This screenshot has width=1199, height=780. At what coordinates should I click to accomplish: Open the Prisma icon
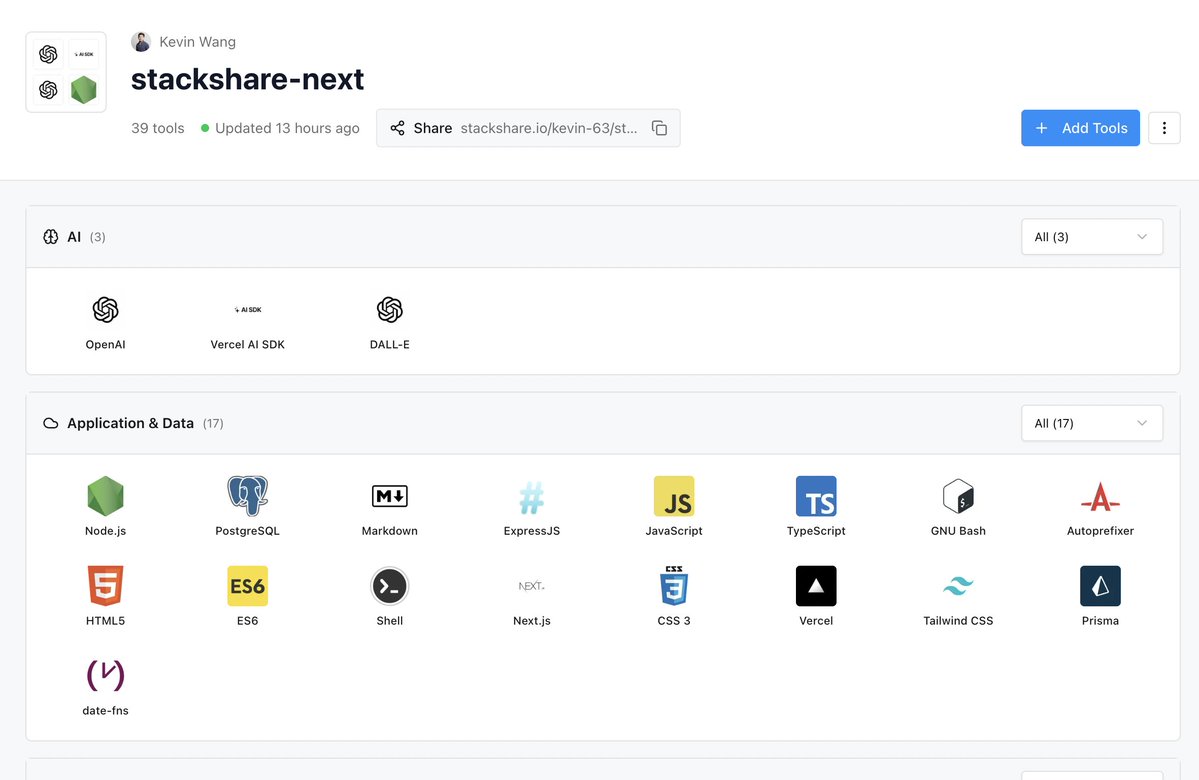pyautogui.click(x=1100, y=586)
